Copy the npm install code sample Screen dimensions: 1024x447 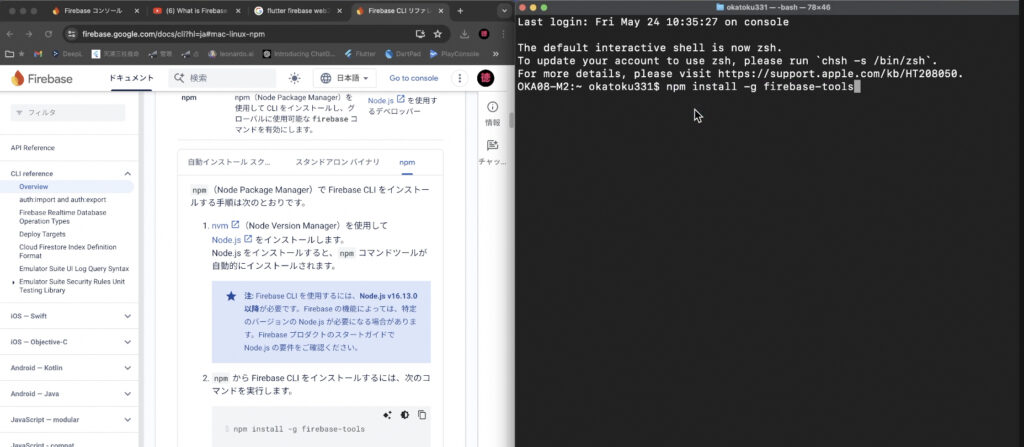point(422,415)
